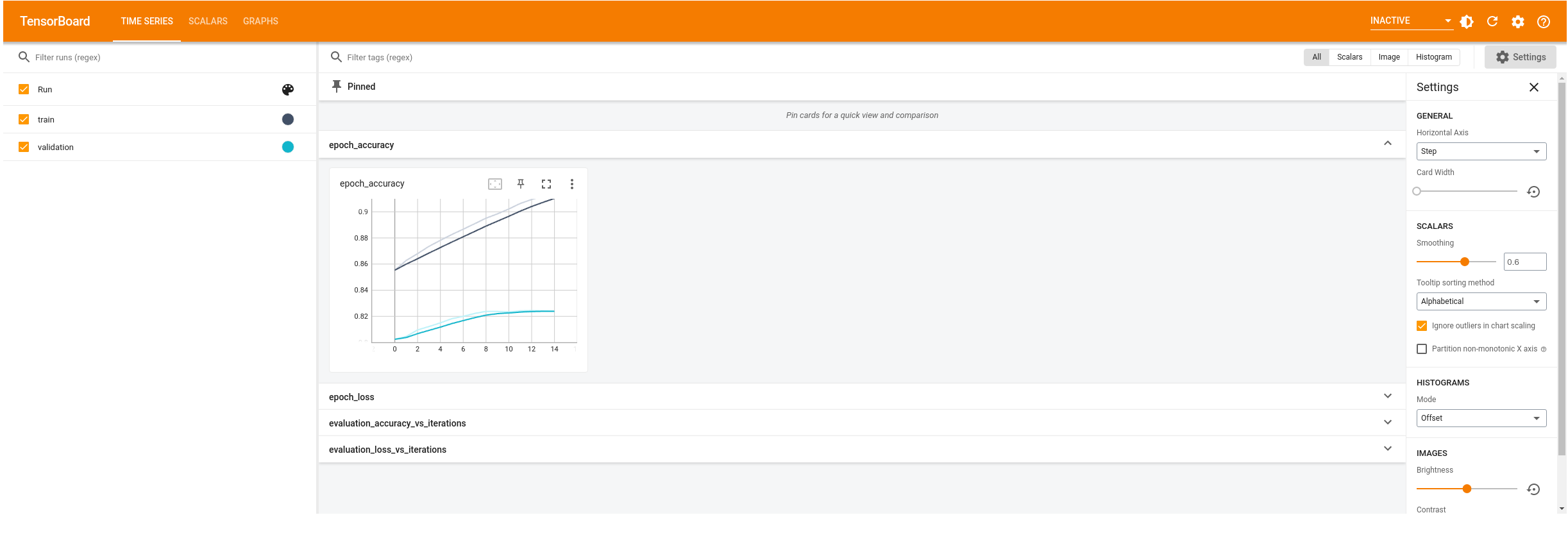Expand epoch_accuracy chart to full size
The height and width of the screenshot is (540, 1568).
click(546, 184)
